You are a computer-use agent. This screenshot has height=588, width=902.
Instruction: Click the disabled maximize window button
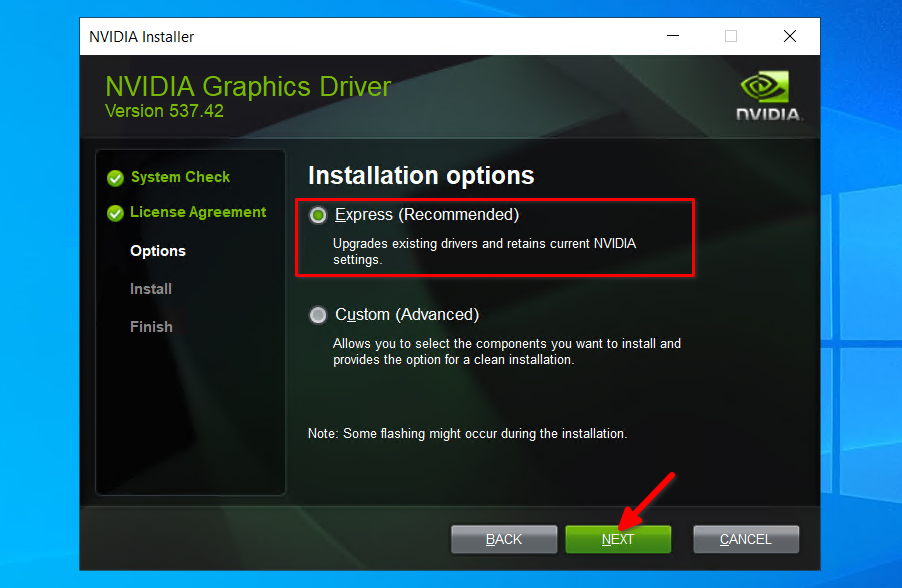click(x=731, y=36)
